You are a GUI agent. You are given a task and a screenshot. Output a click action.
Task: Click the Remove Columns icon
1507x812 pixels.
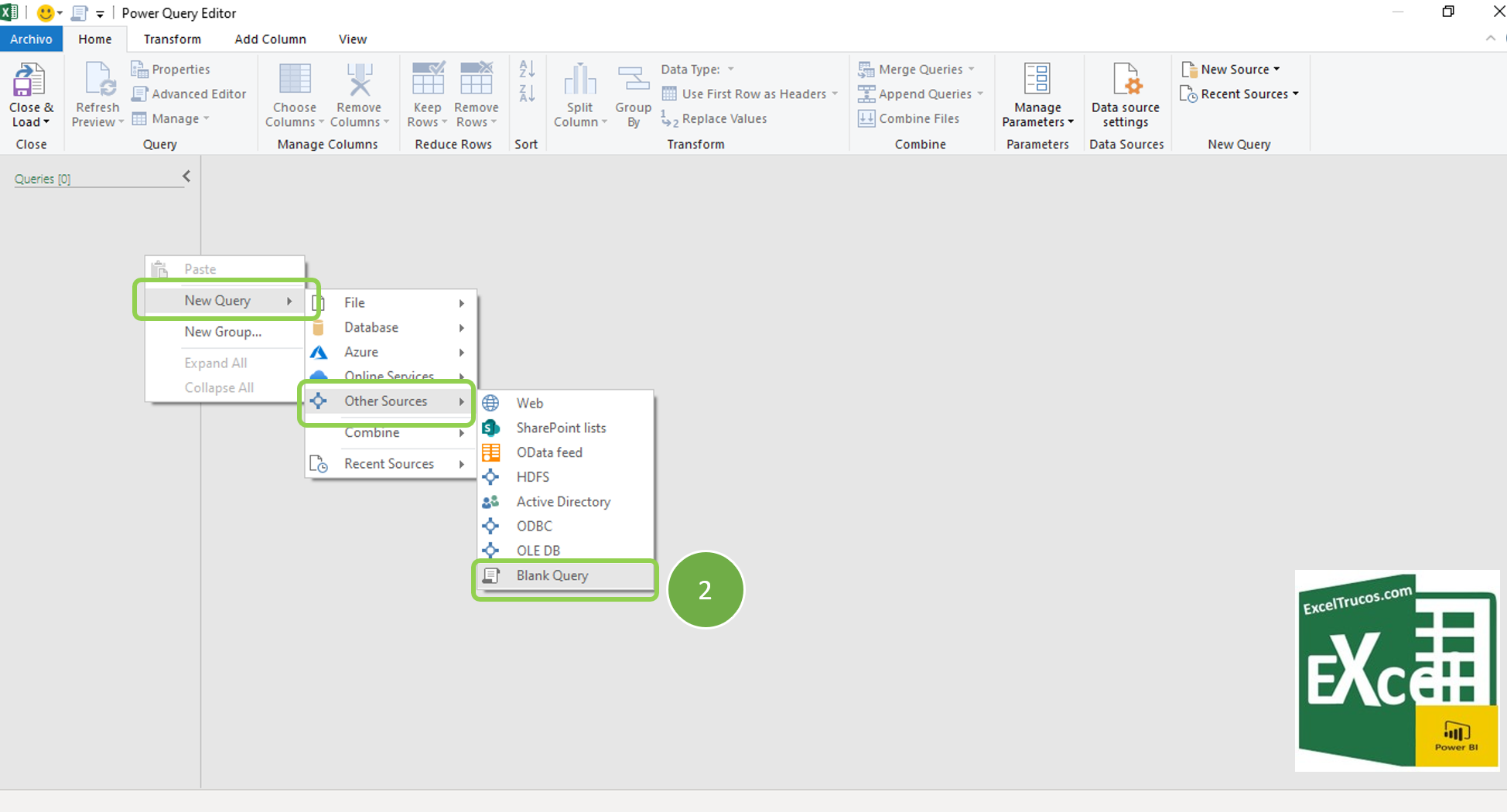pos(359,80)
